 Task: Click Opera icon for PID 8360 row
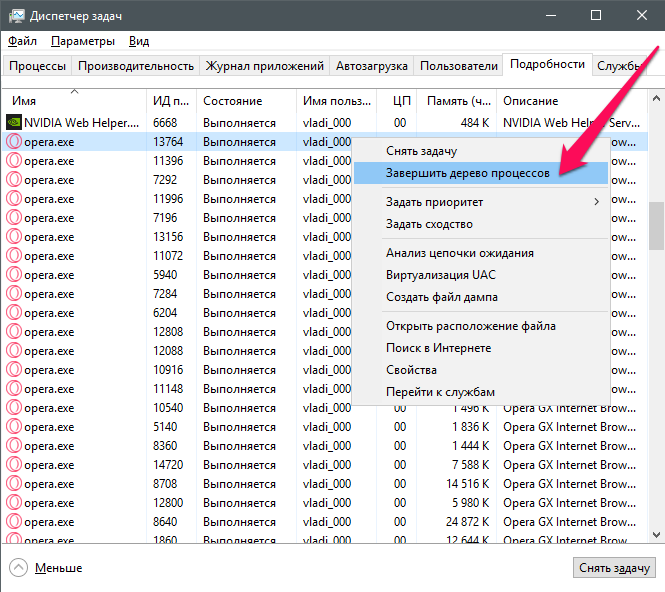(x=14, y=446)
